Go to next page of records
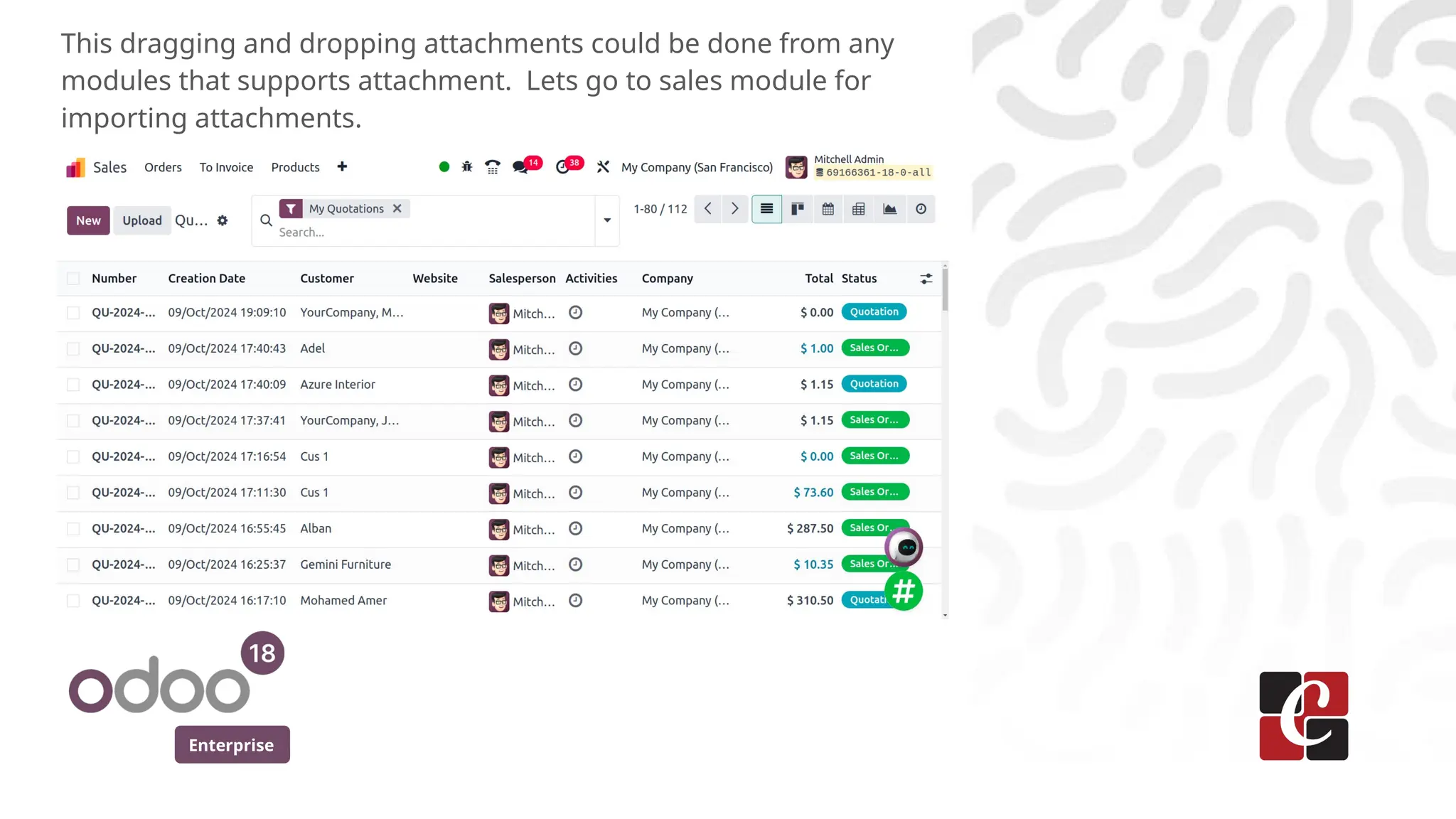This screenshot has width=1456, height=819. pyautogui.click(x=734, y=209)
